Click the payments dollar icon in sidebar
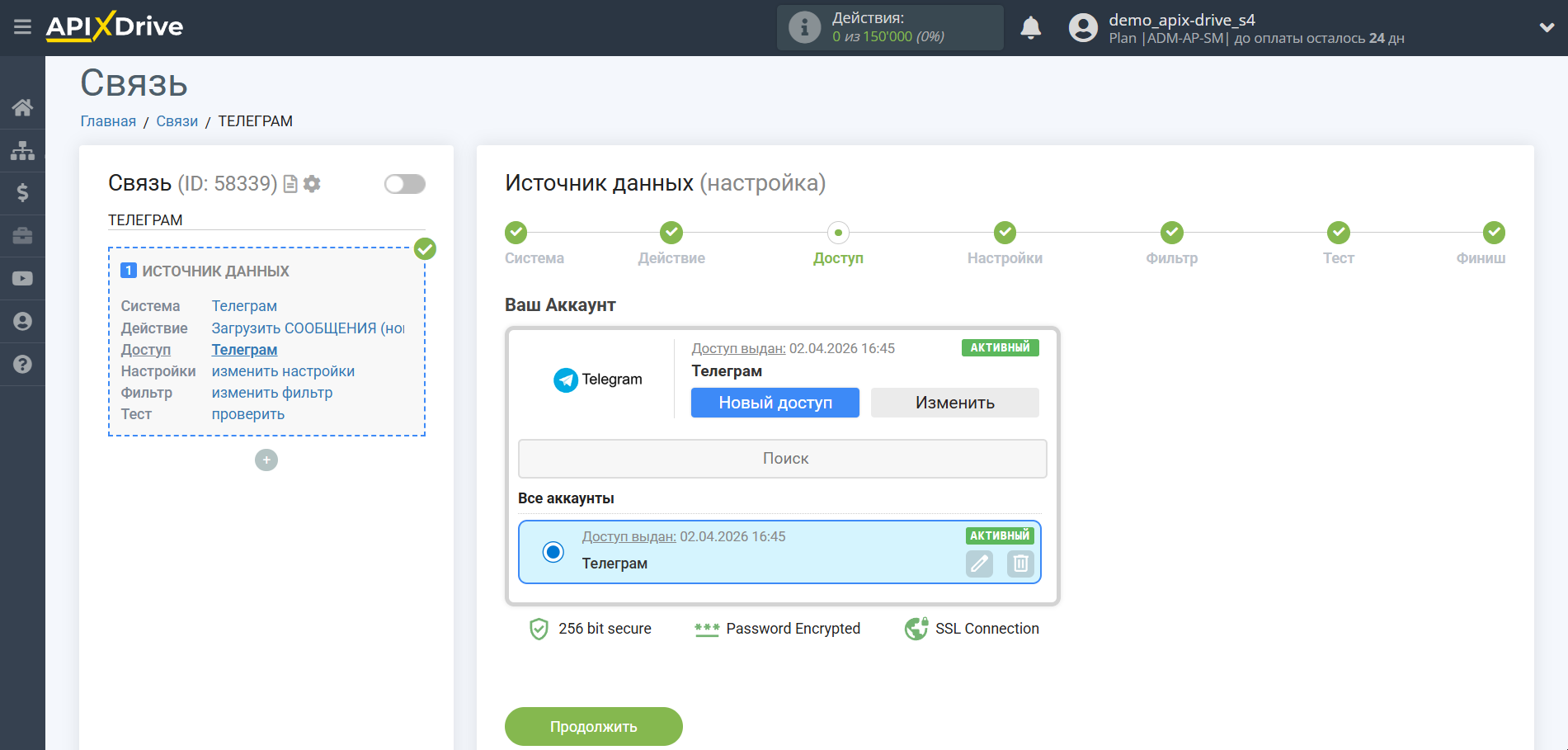Screen dimensions: 1568x750 pyautogui.click(x=22, y=193)
